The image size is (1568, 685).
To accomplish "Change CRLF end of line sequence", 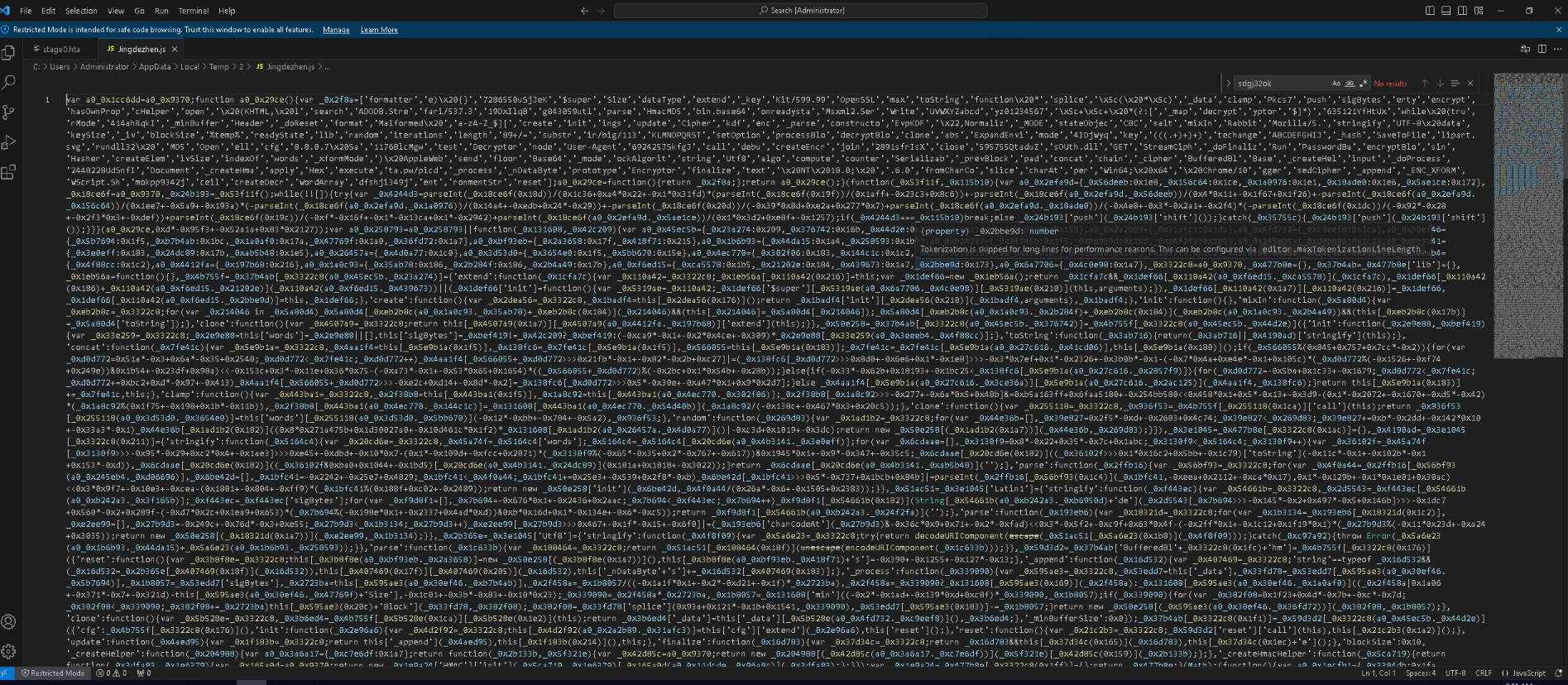I will pyautogui.click(x=1484, y=673).
